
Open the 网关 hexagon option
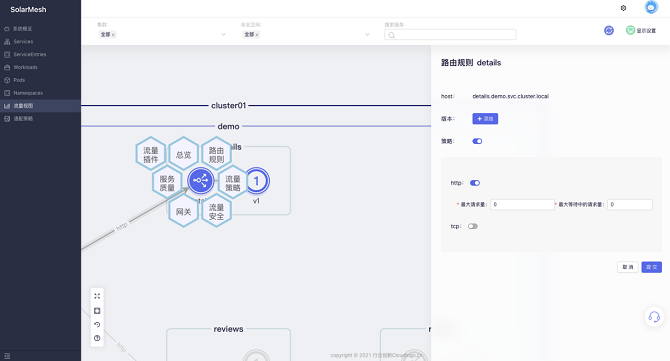[x=183, y=211]
